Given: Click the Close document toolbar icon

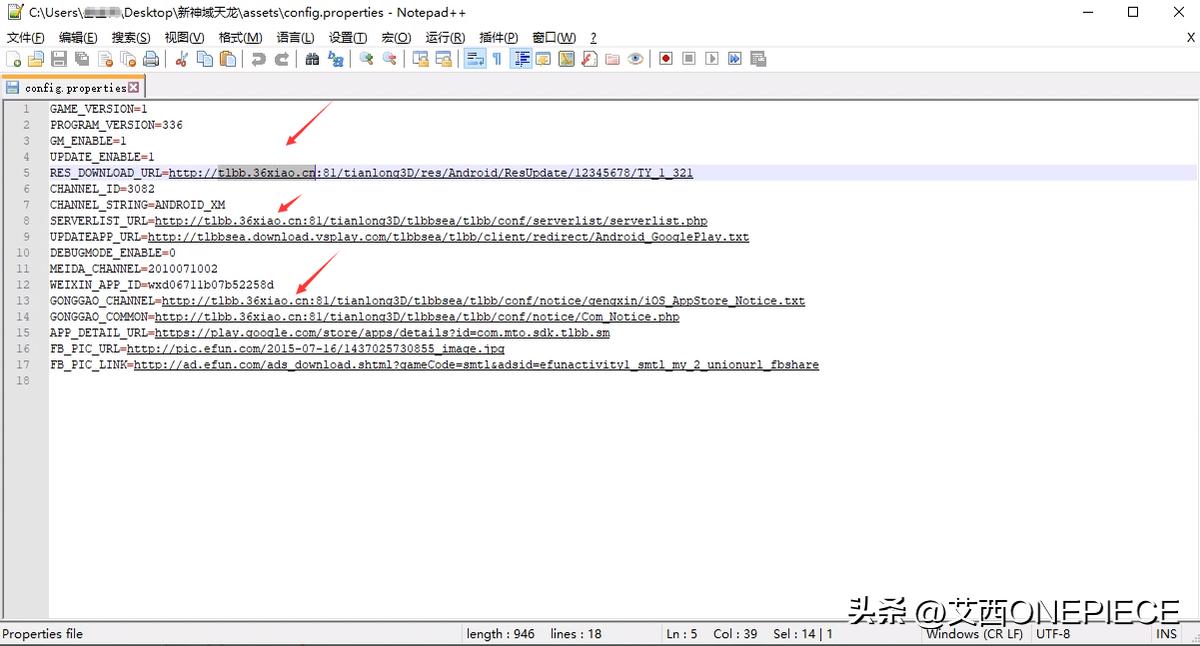Looking at the screenshot, I should point(105,59).
